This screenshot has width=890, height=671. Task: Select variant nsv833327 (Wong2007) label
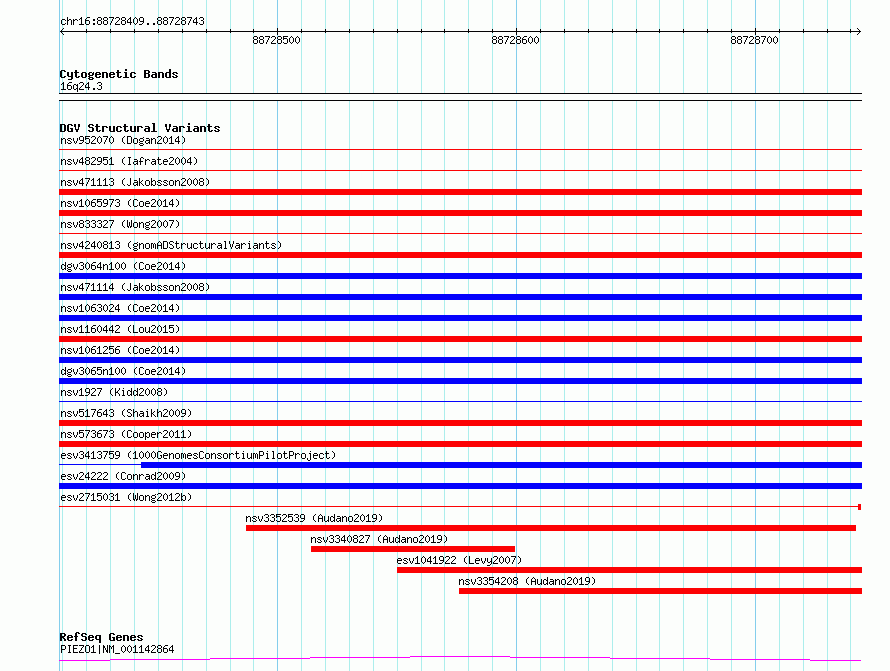coord(120,224)
